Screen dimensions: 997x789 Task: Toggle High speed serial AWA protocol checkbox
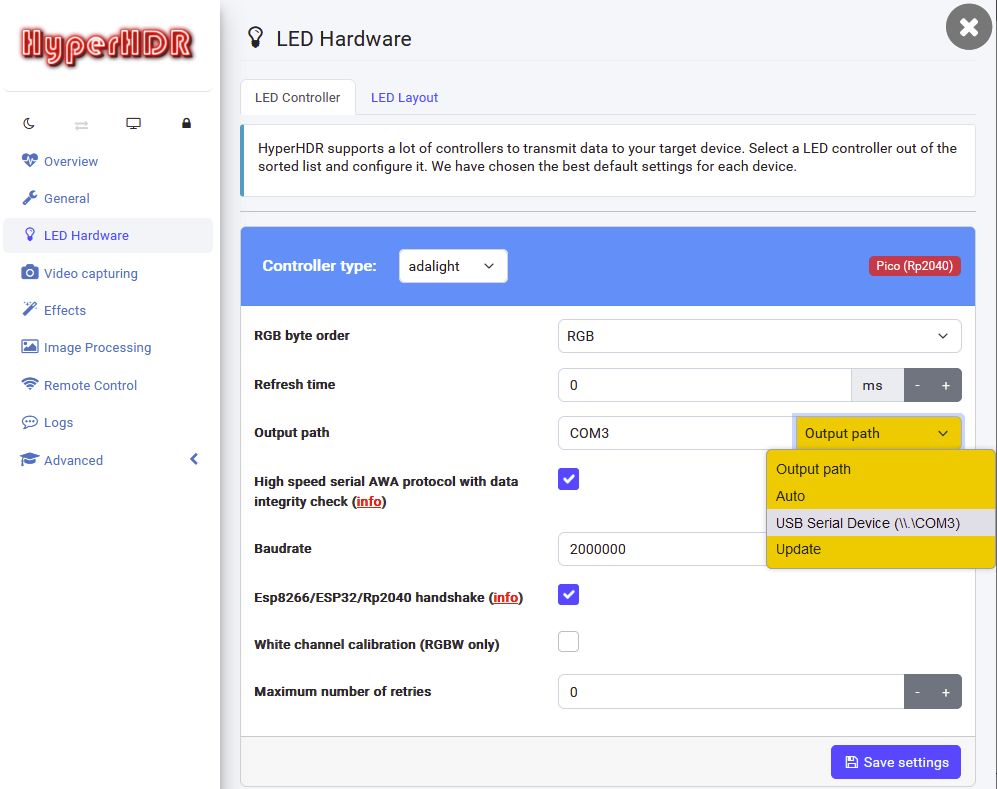coord(568,479)
